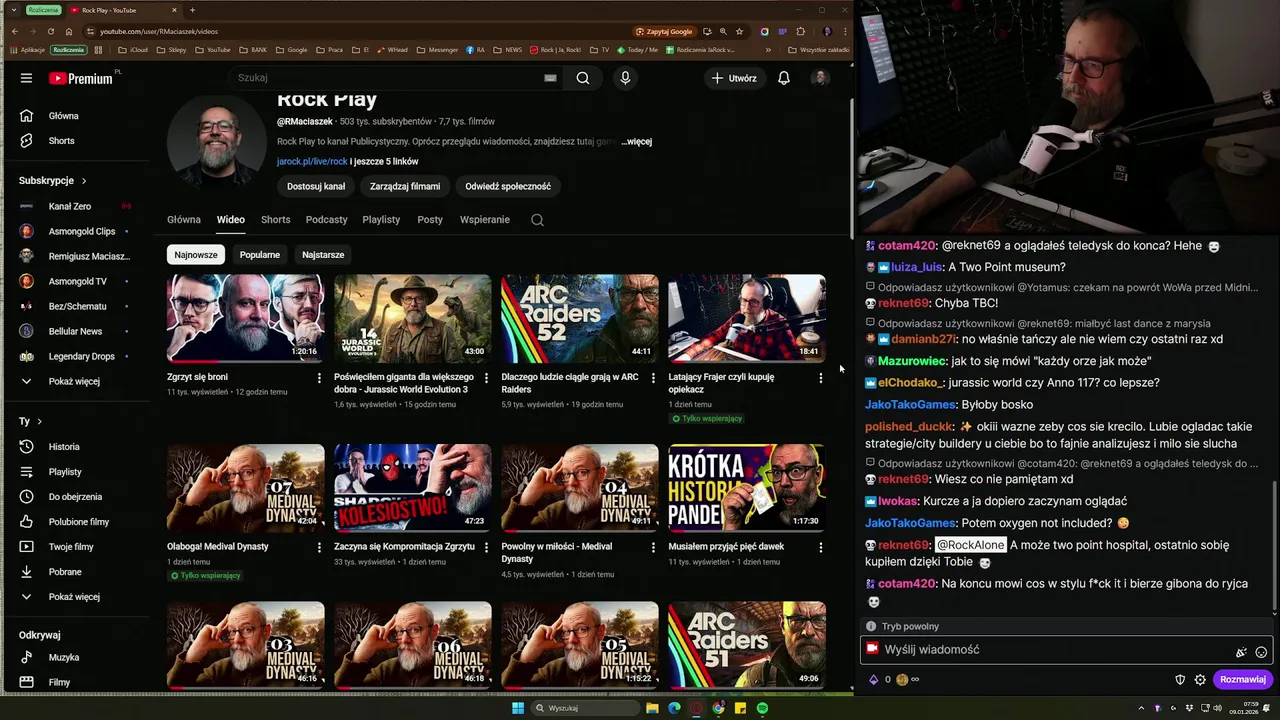Viewport: 1280px width, 720px height.
Task: Open options for 'Musiałem przyjąć pięć dawek'
Action: 820,548
